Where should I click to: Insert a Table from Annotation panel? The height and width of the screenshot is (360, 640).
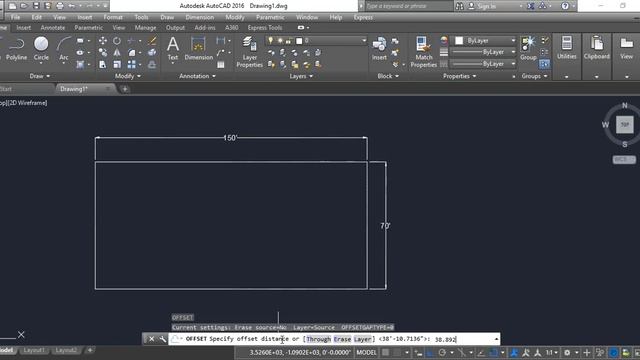(x=221, y=64)
